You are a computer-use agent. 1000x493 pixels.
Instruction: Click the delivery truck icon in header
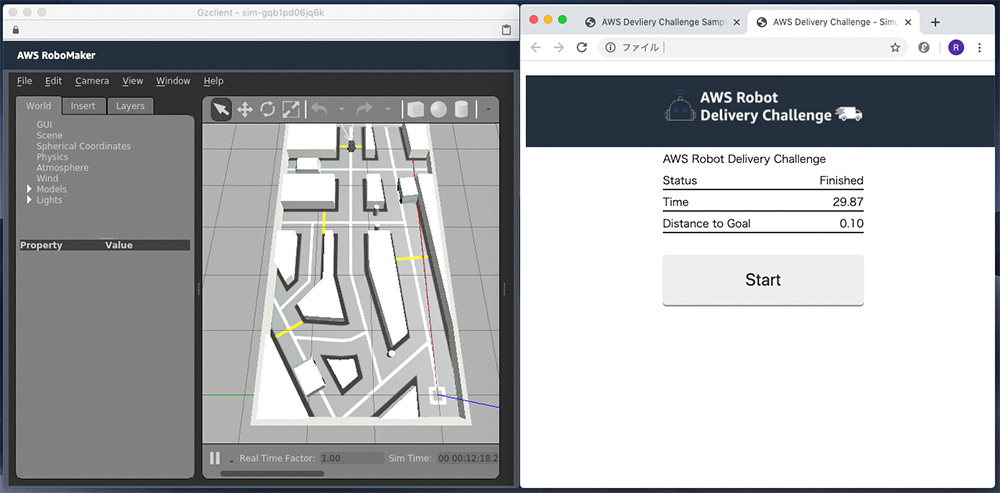pos(849,114)
